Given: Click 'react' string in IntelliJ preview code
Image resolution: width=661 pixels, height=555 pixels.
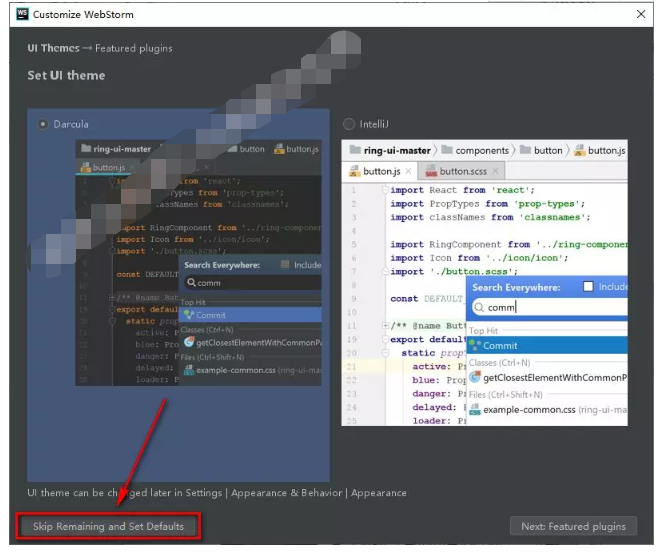Looking at the screenshot, I should pyautogui.click(x=510, y=190).
